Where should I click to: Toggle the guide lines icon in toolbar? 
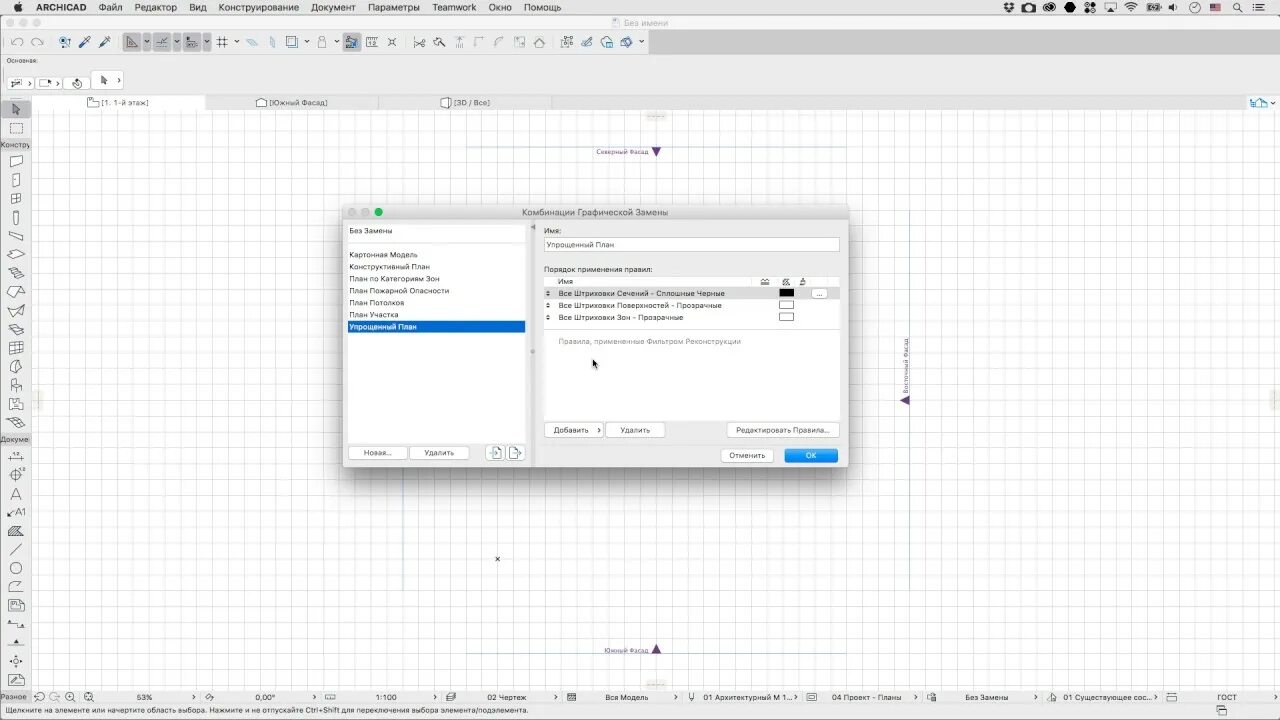(x=131, y=42)
